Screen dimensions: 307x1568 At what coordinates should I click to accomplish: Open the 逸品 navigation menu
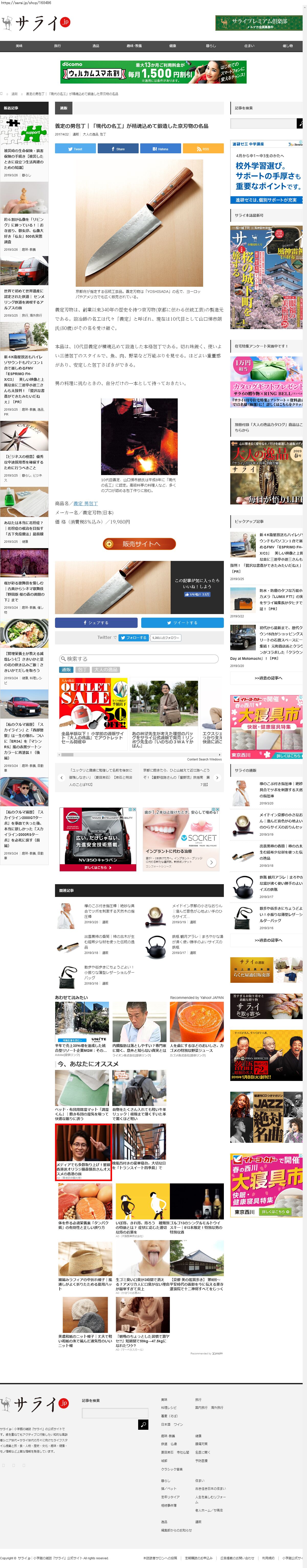(96, 46)
